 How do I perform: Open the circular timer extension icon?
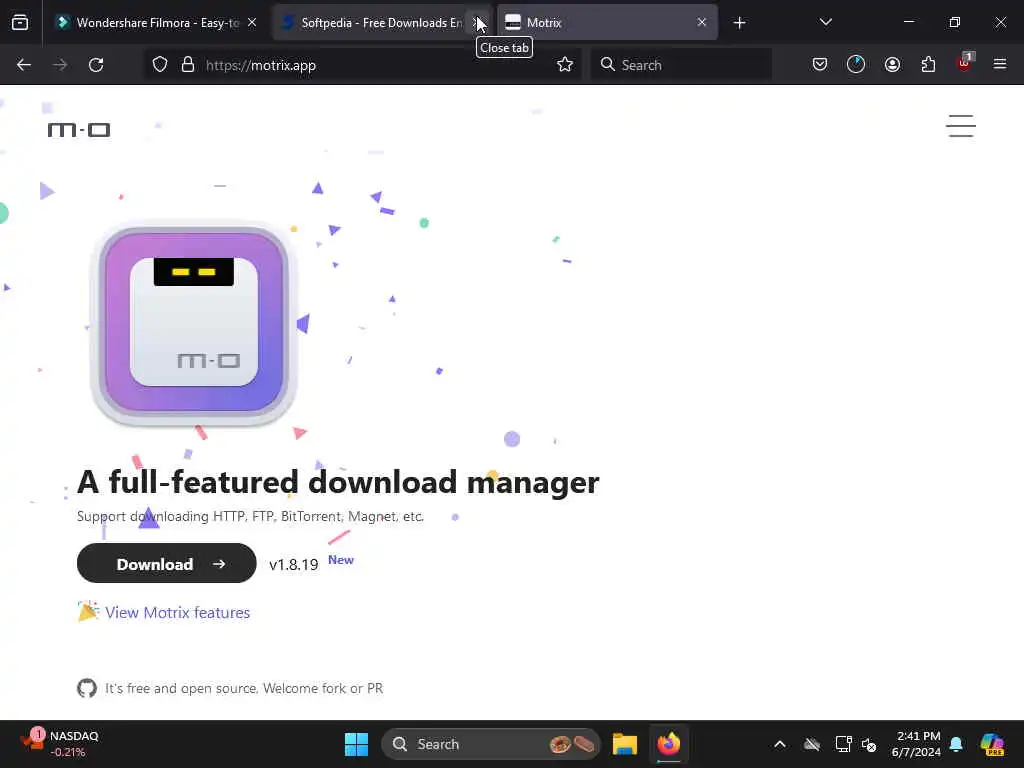(856, 65)
